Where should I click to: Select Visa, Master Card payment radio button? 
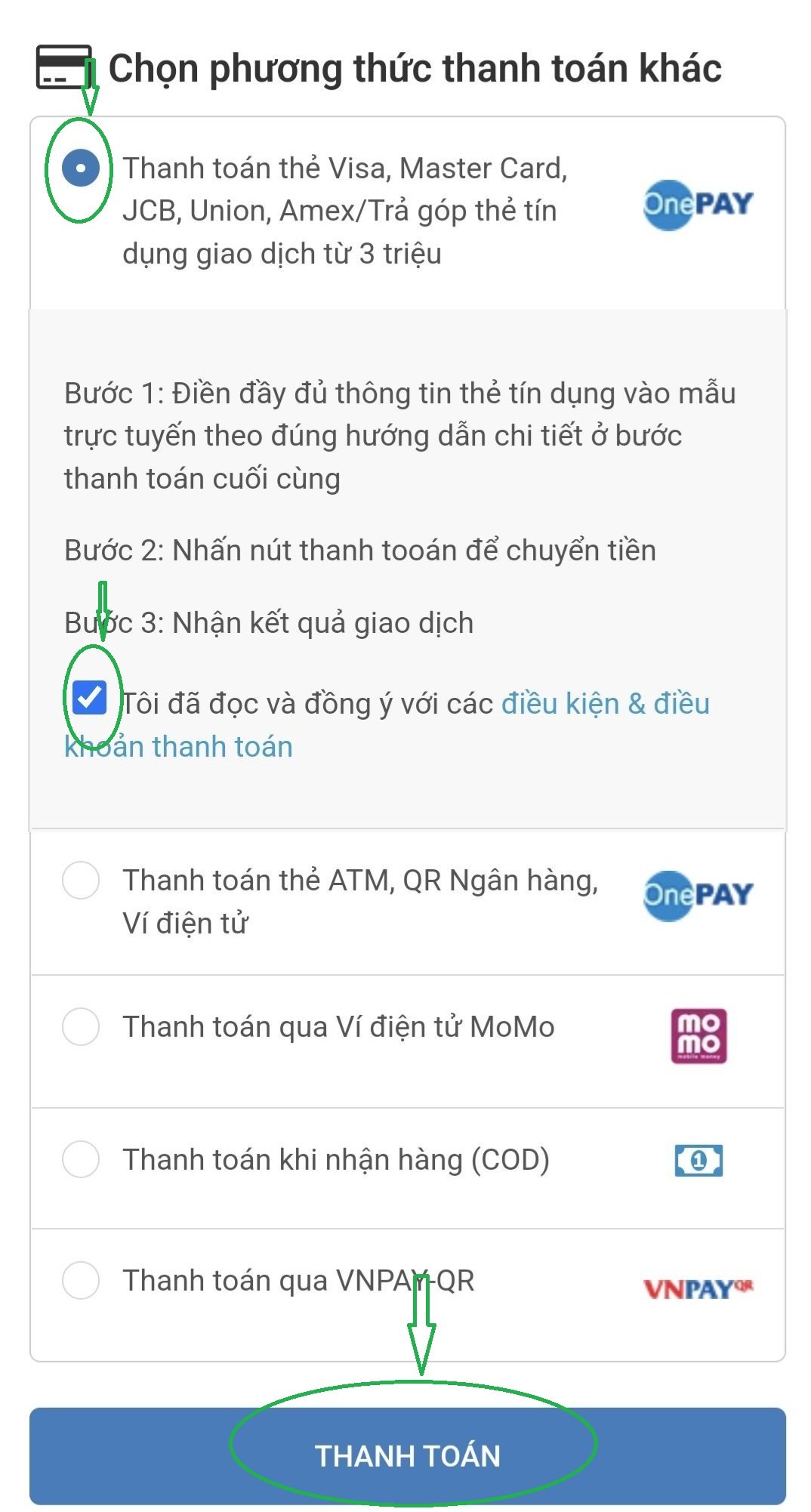tap(81, 168)
